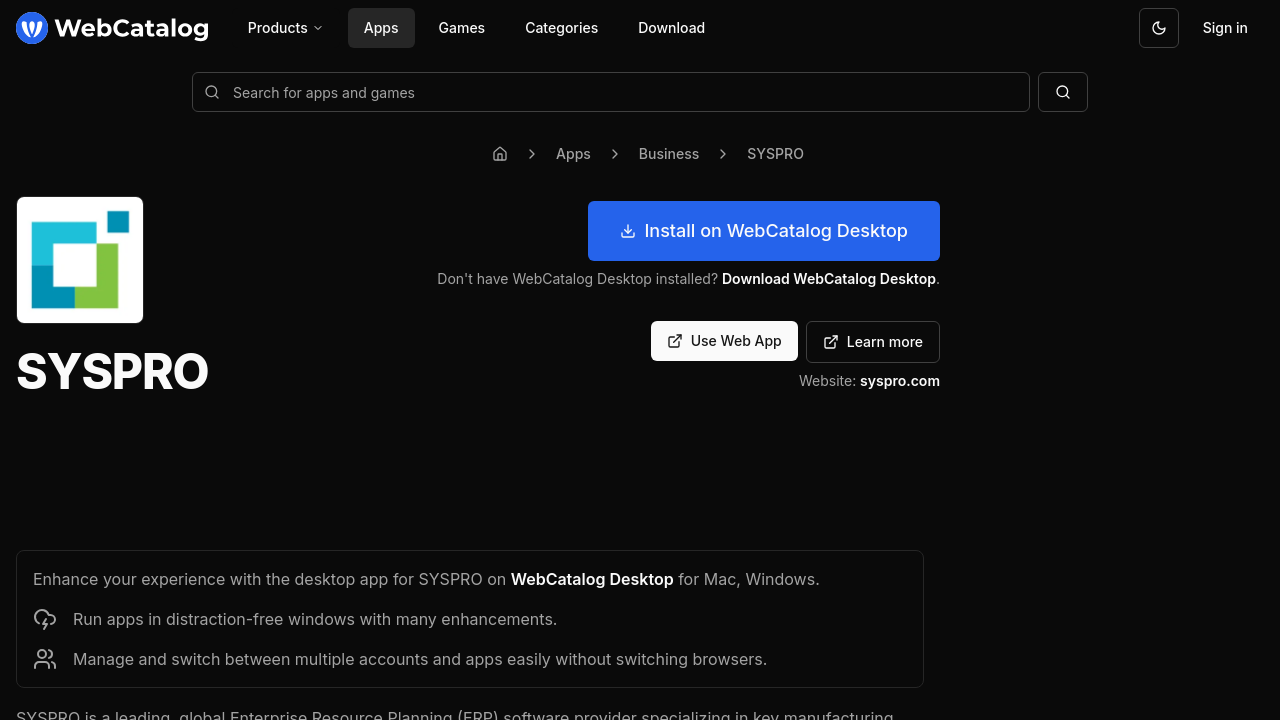
Task: Click Sign in button
Action: click(1224, 28)
